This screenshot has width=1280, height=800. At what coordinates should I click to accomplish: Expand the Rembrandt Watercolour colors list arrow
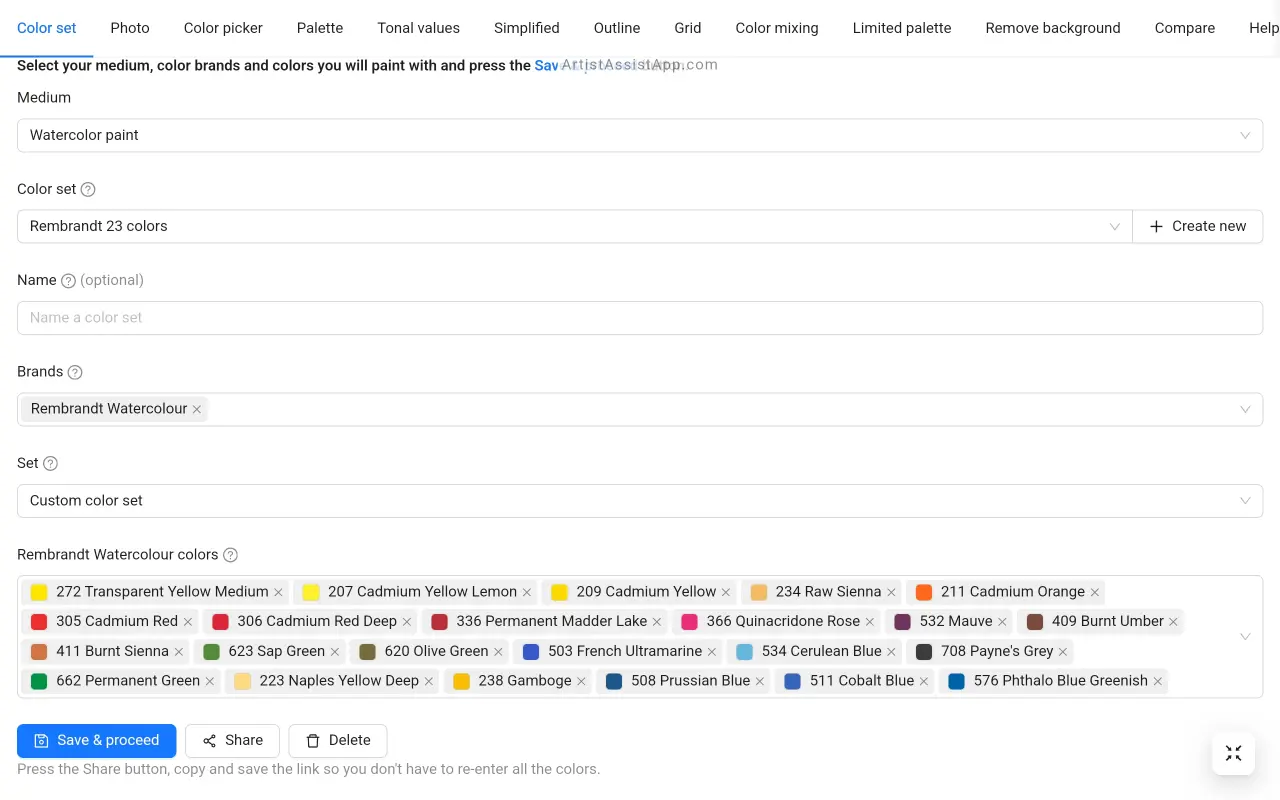tap(1245, 636)
